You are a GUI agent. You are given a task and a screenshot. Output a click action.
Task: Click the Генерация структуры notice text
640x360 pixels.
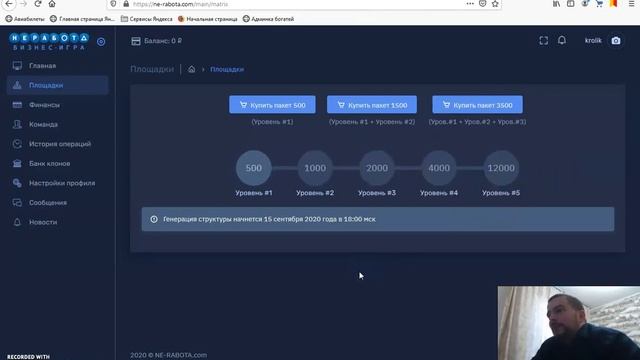(x=269, y=219)
